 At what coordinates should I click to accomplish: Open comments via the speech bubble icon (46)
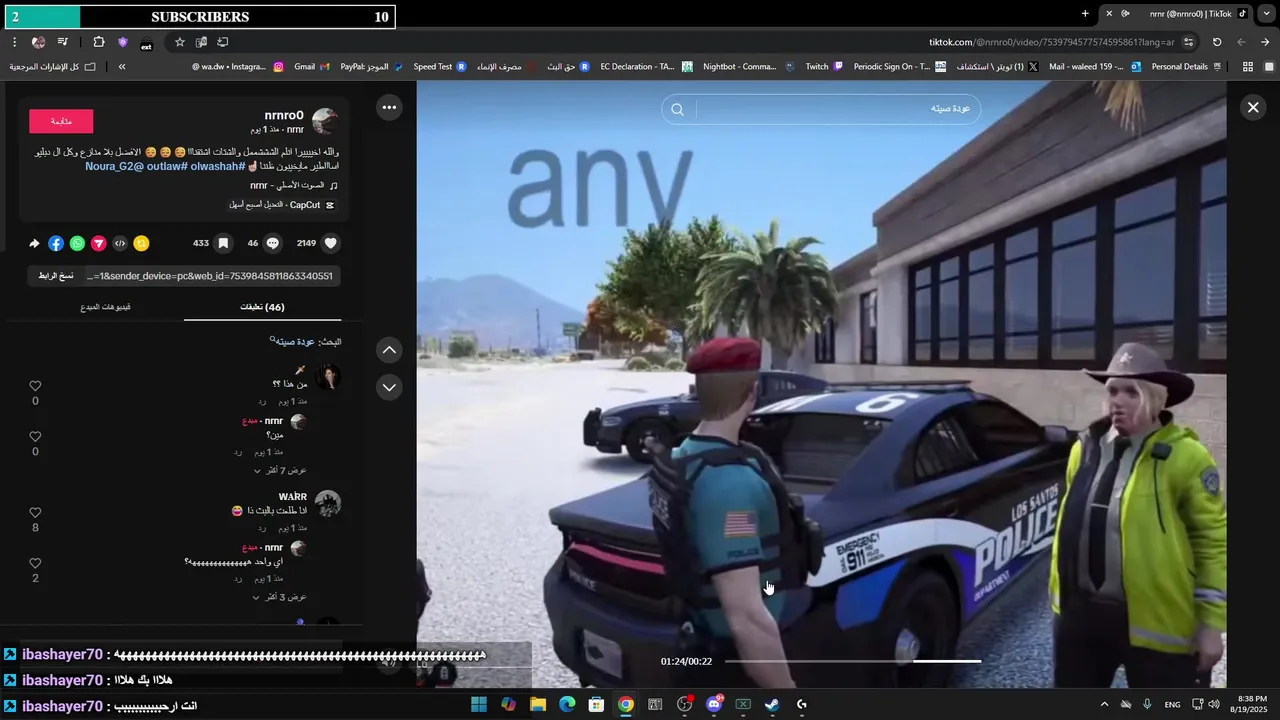(x=272, y=243)
